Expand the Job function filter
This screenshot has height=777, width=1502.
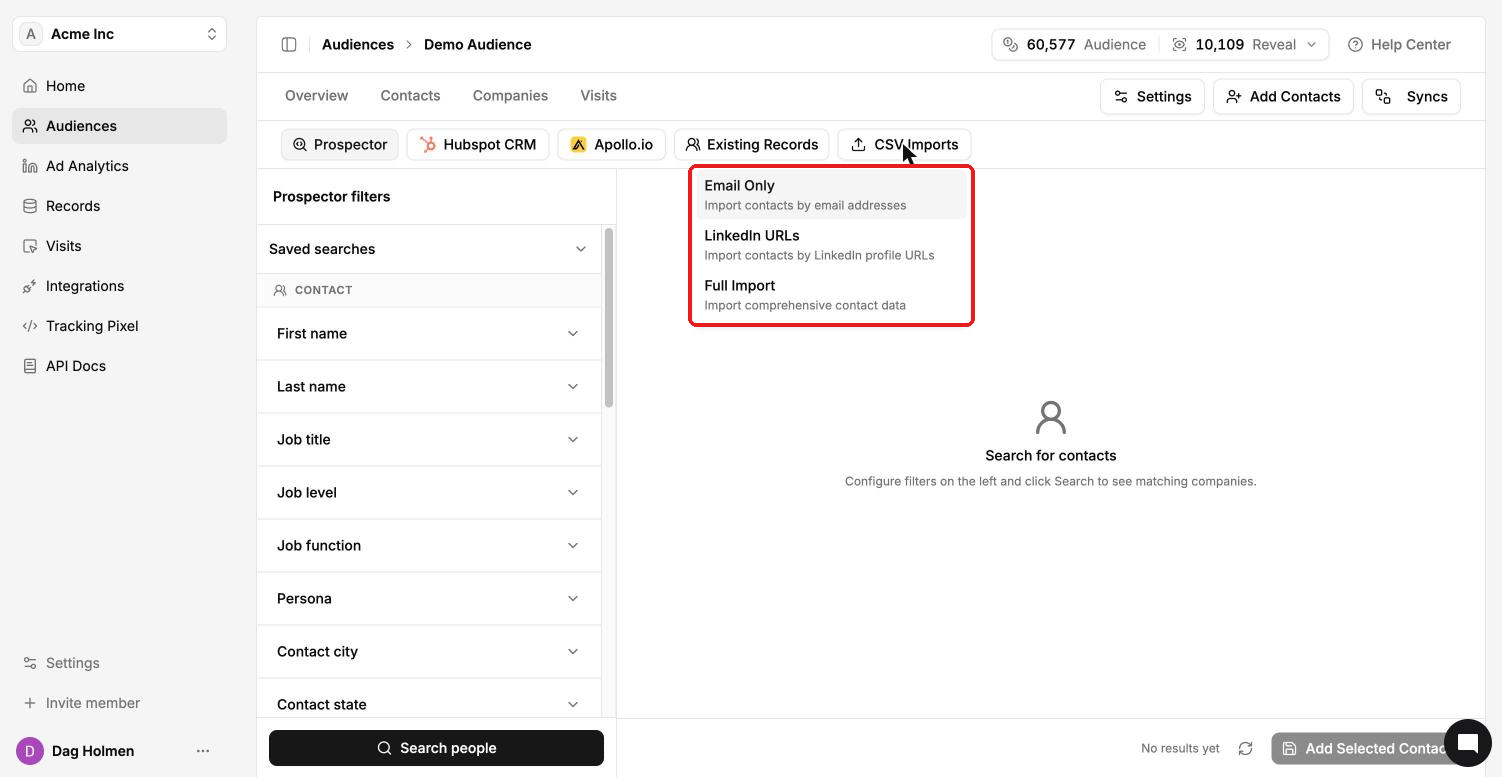[428, 545]
